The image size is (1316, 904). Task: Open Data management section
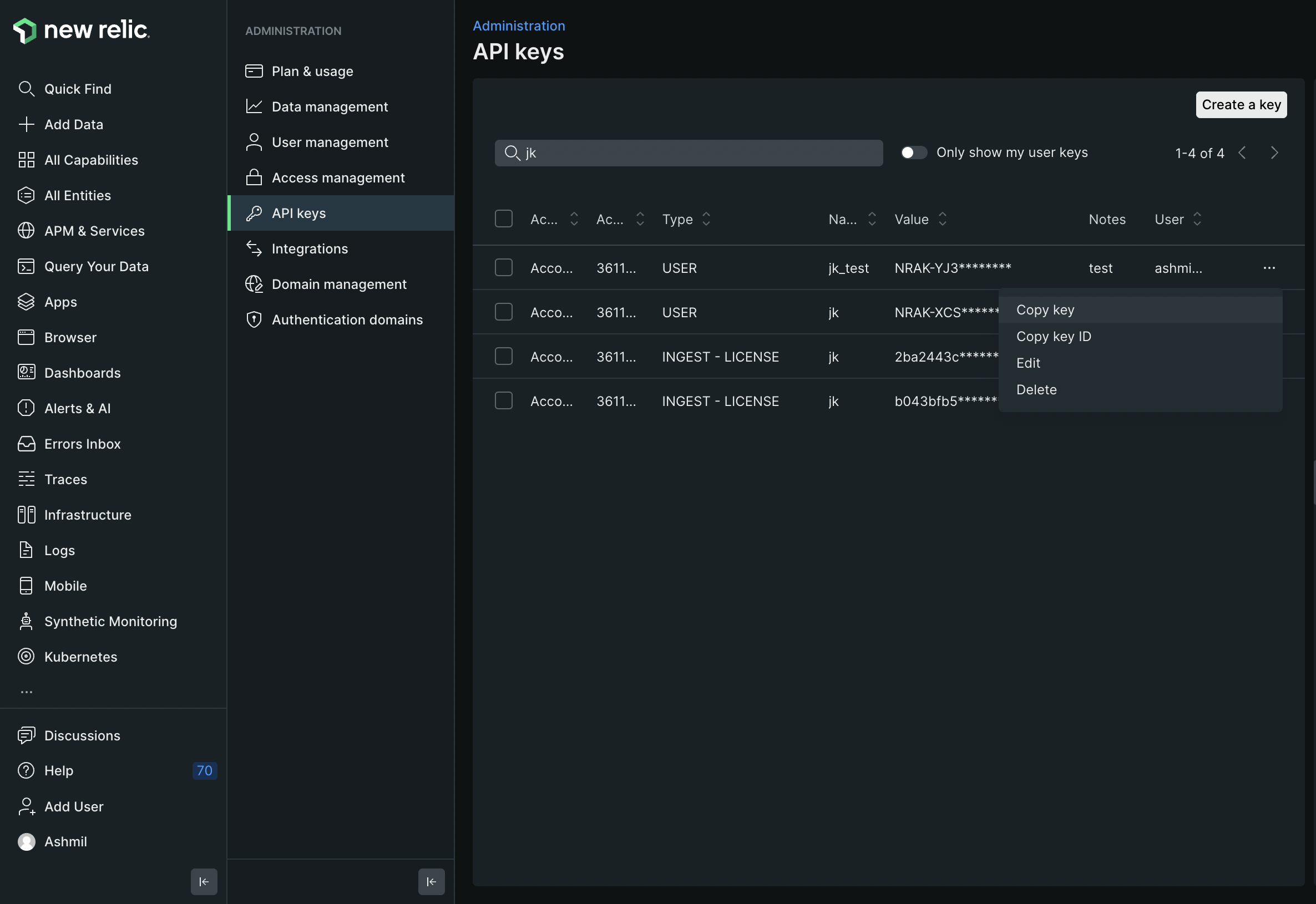click(341, 106)
